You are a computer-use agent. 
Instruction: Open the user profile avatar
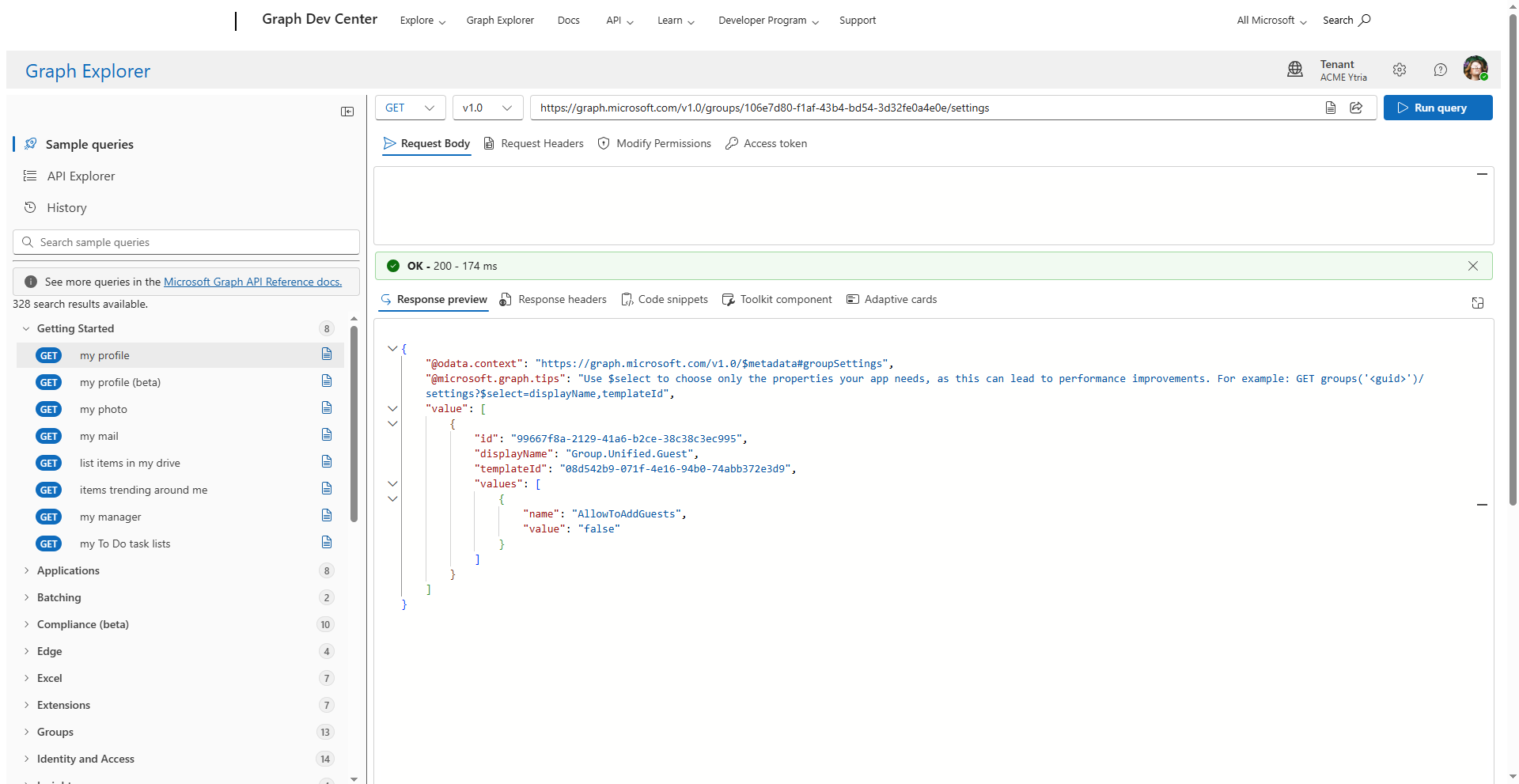click(1475, 68)
